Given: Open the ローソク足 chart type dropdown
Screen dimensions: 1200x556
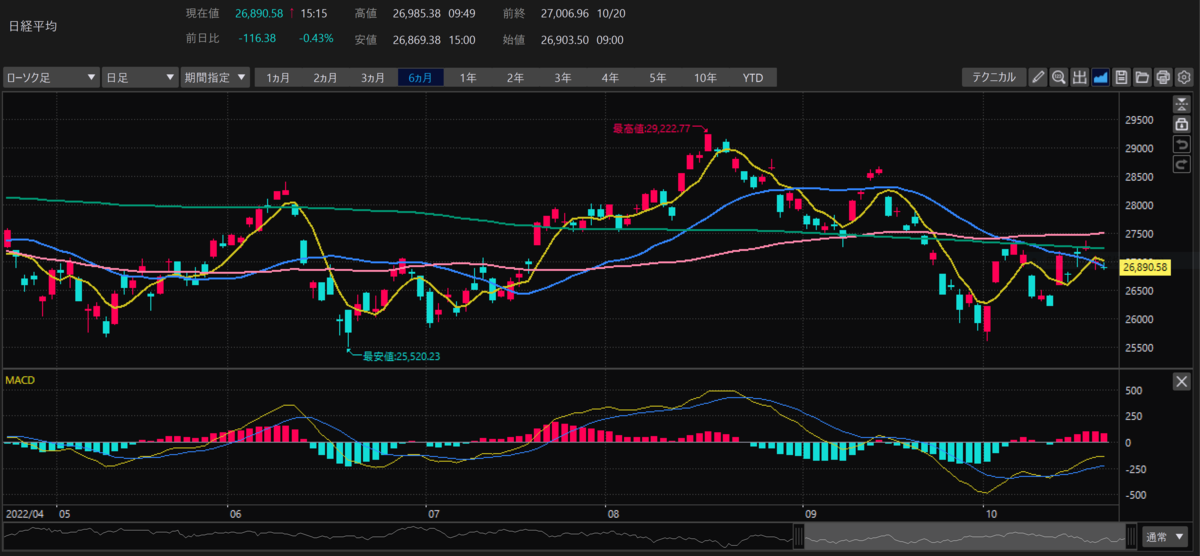Looking at the screenshot, I should coord(51,77).
